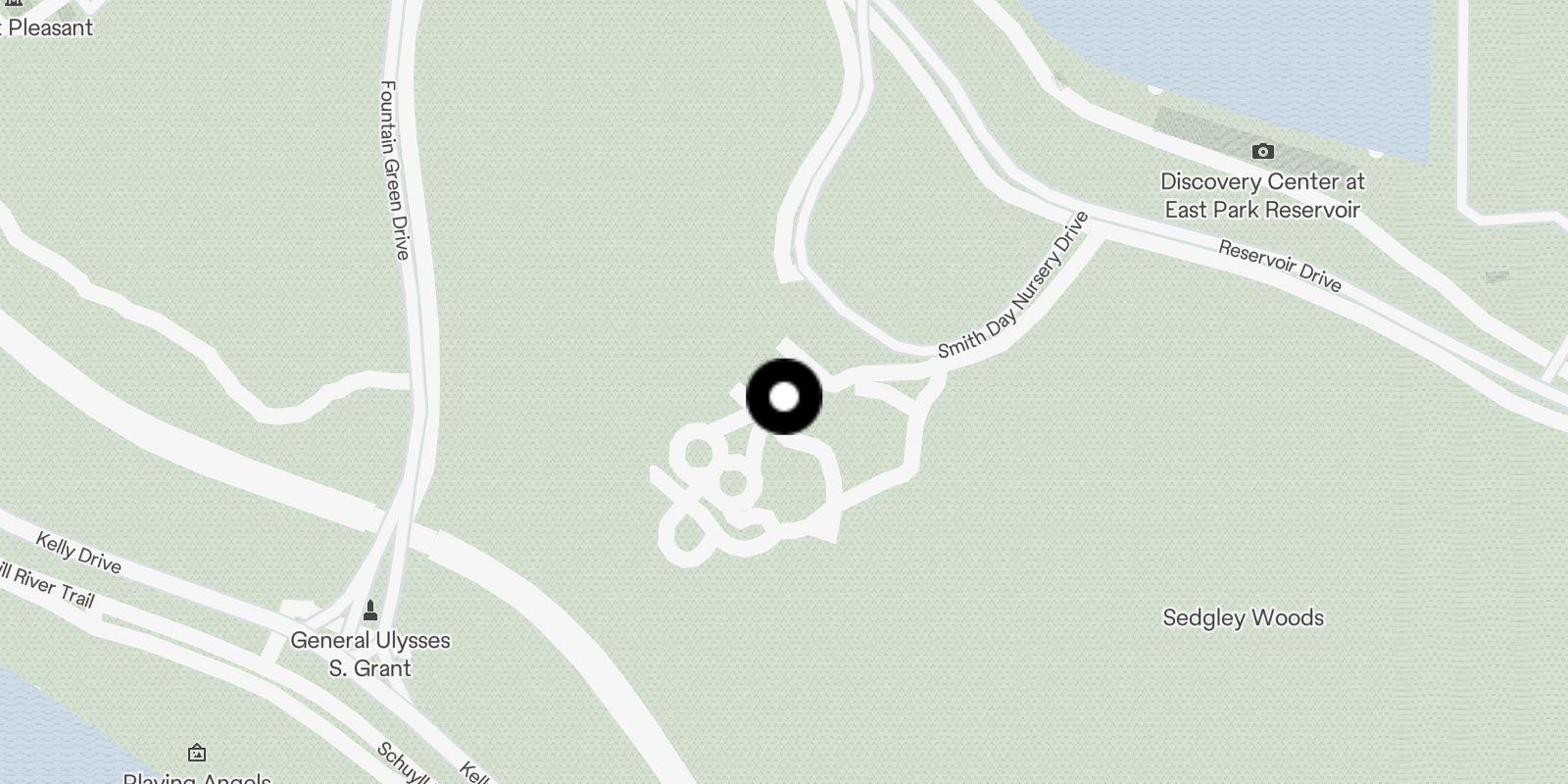Click the Sedgley Woods place name

pos(1243,617)
